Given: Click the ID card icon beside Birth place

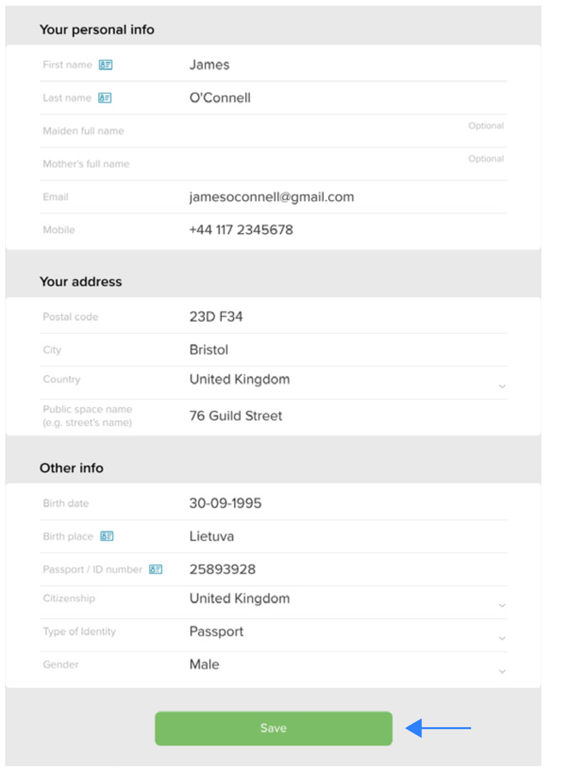Looking at the screenshot, I should pyautogui.click(x=107, y=536).
